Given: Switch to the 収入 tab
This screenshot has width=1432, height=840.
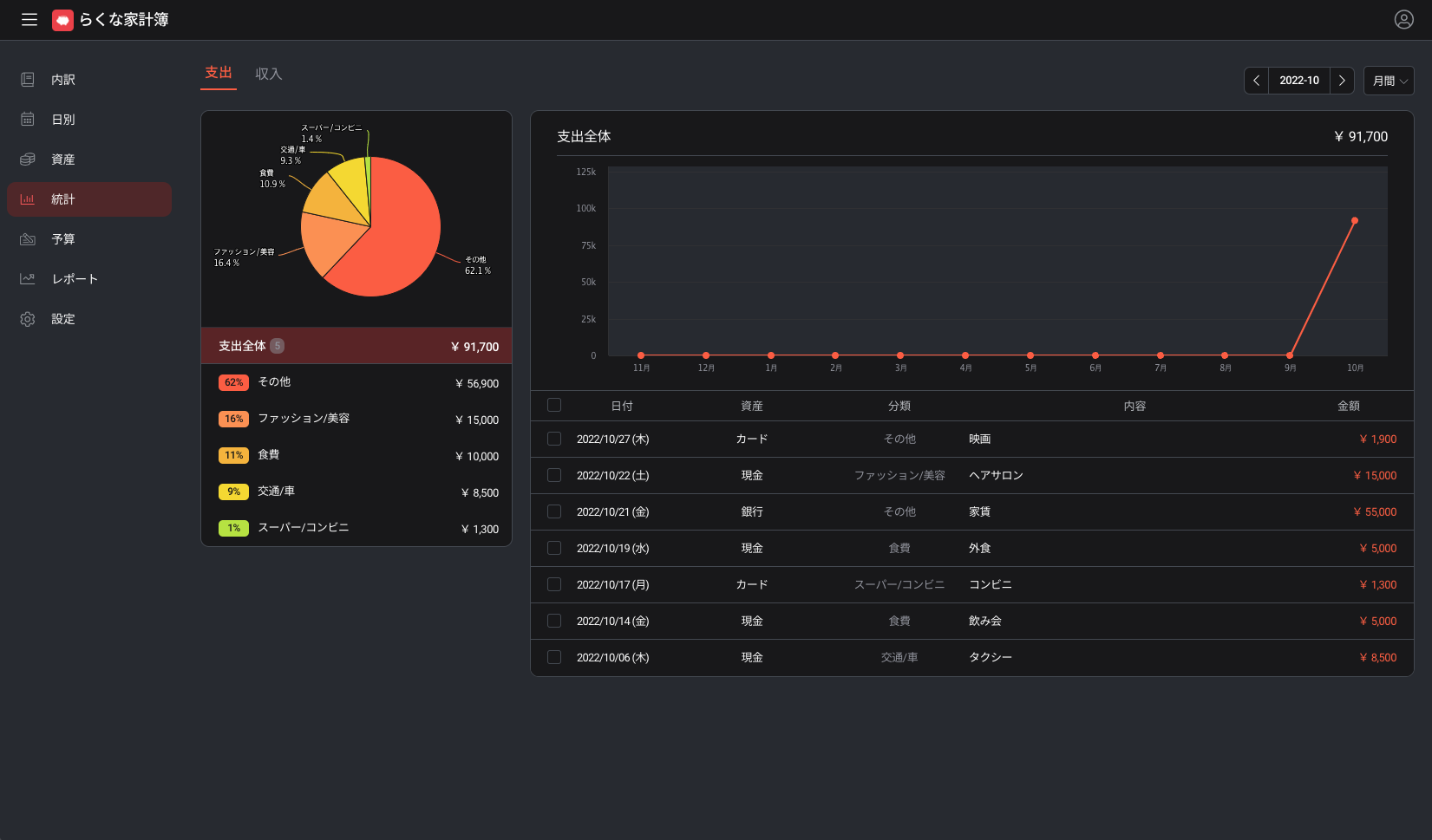Looking at the screenshot, I should coord(269,75).
